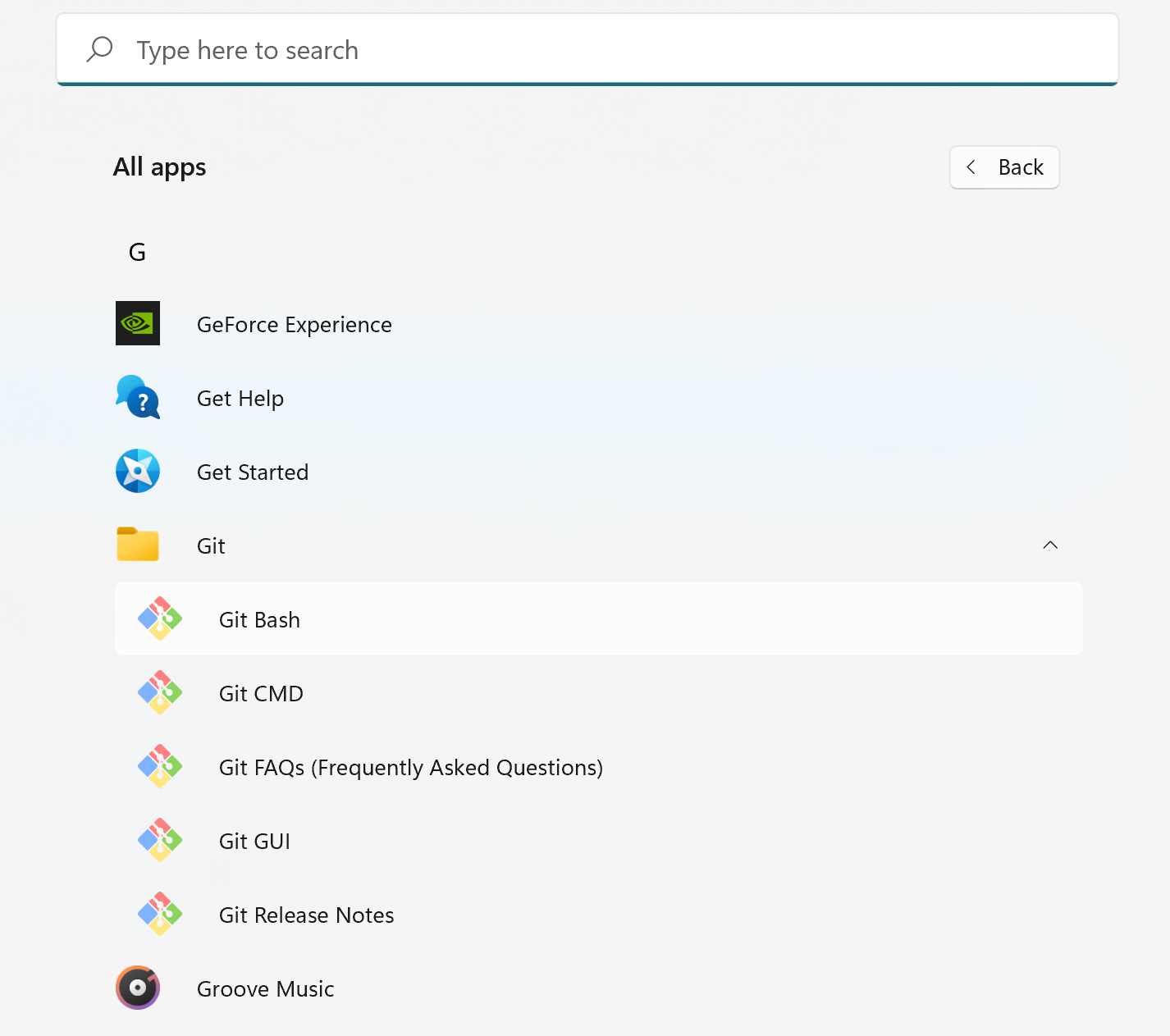Open 'Groove Music' by its name

[x=266, y=989]
